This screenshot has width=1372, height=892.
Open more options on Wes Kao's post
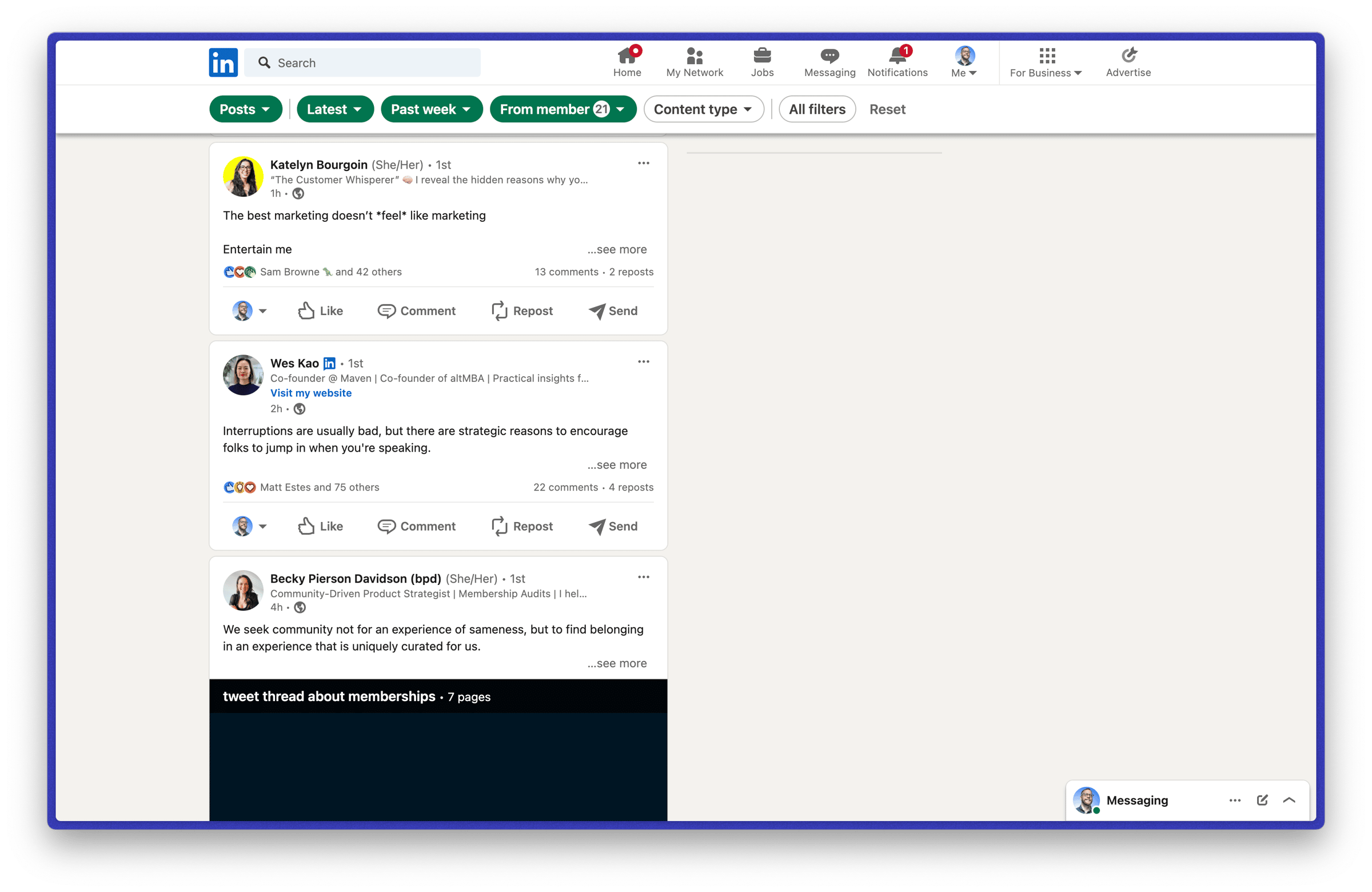[643, 361]
